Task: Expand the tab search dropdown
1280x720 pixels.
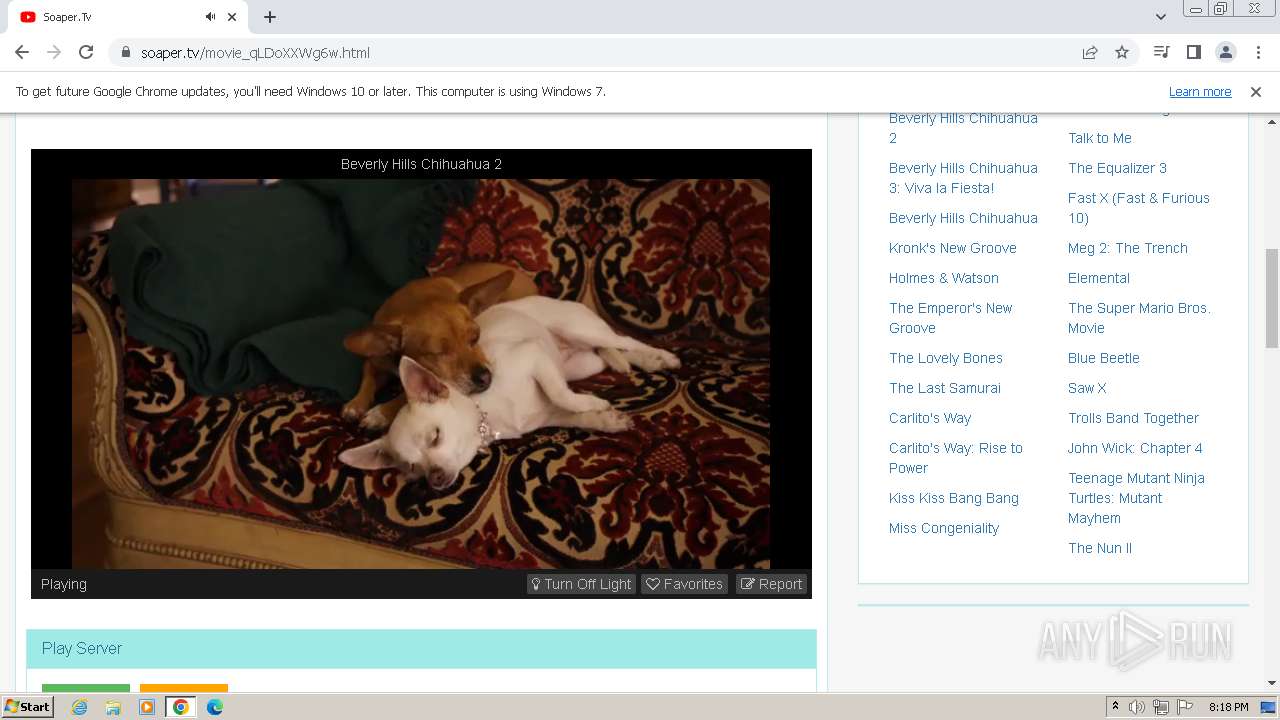Action: 1160,17
